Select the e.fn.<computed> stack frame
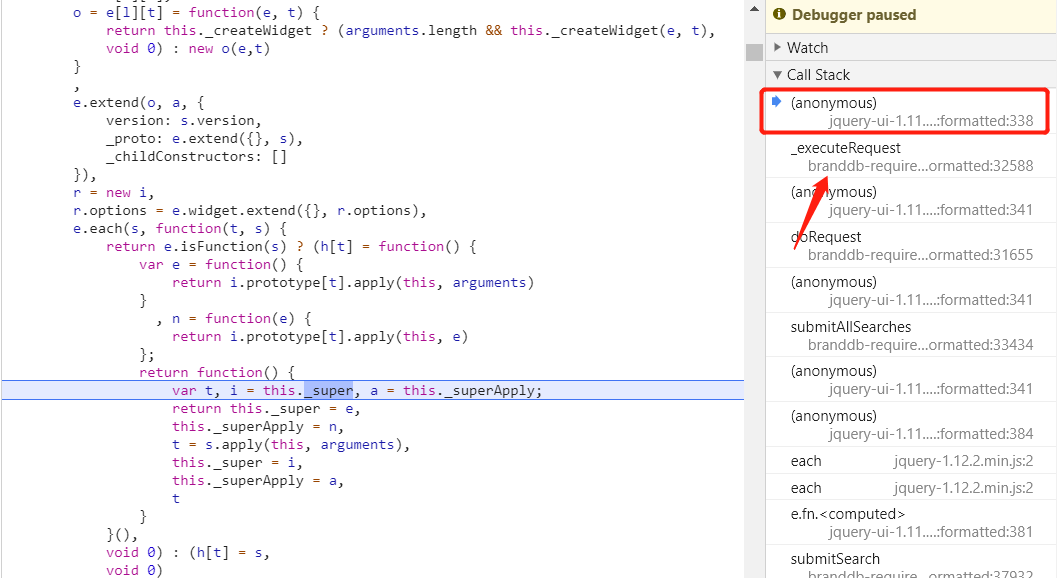The image size is (1057, 578). pyautogui.click(x=848, y=514)
